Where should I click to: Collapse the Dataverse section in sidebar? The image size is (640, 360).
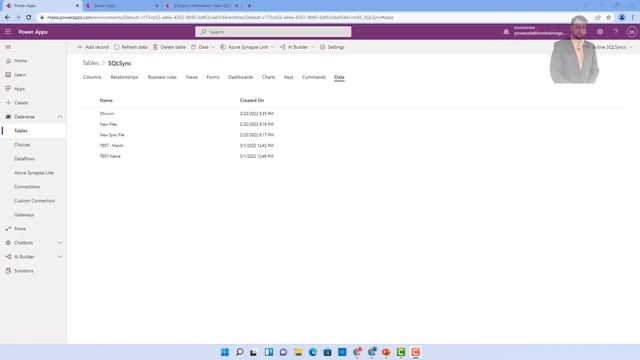[x=60, y=117]
